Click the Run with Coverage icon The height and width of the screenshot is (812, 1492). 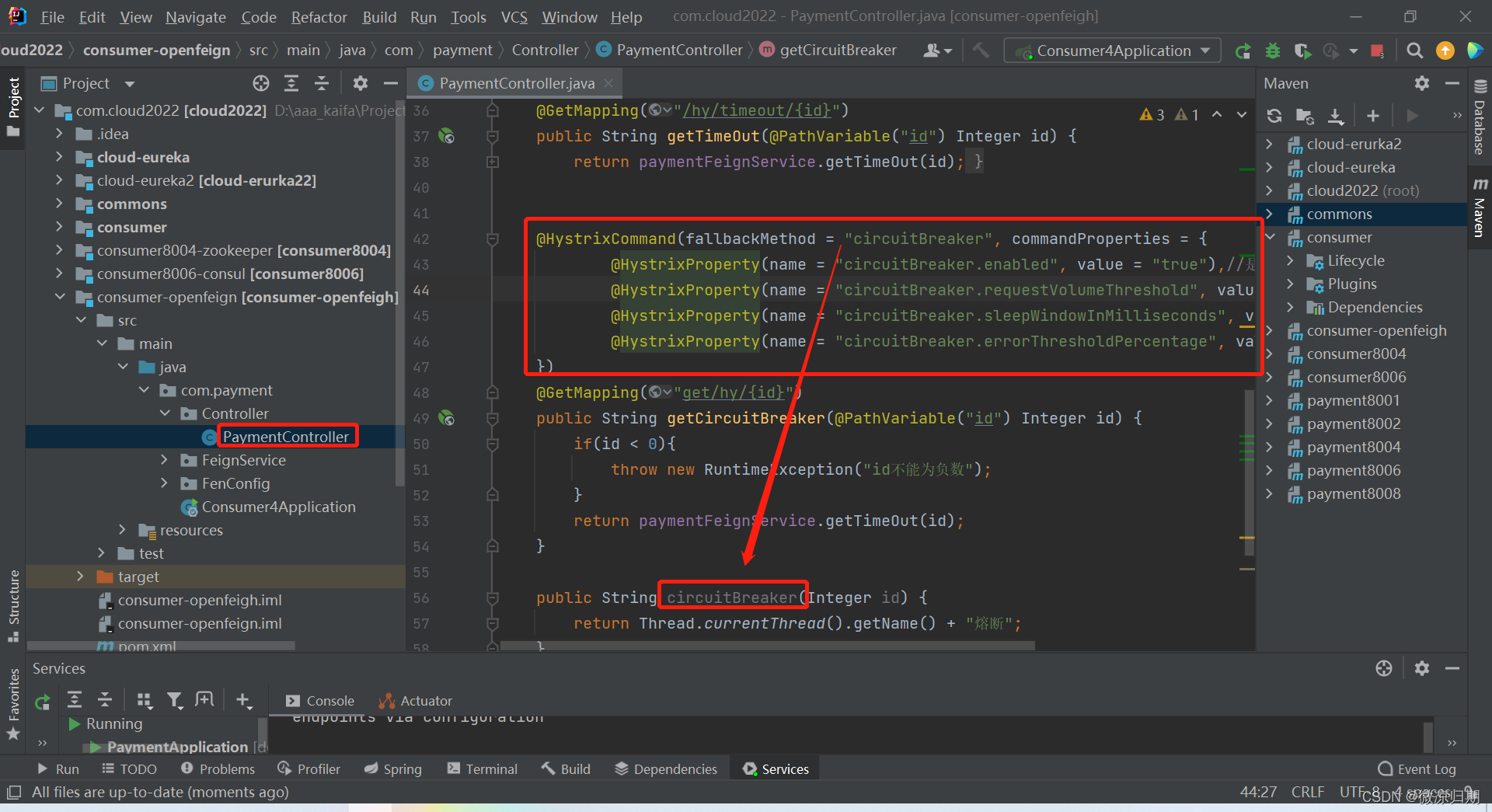pos(1302,51)
